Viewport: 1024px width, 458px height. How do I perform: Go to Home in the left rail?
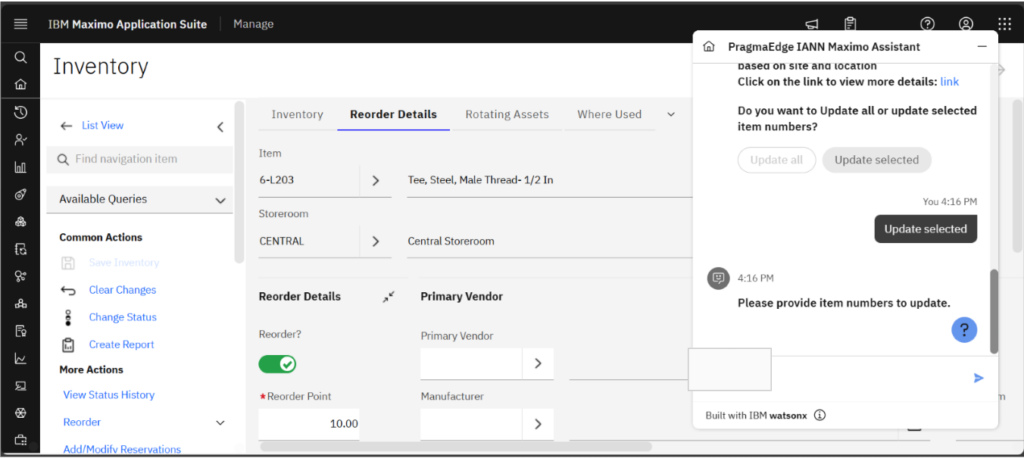pos(20,84)
